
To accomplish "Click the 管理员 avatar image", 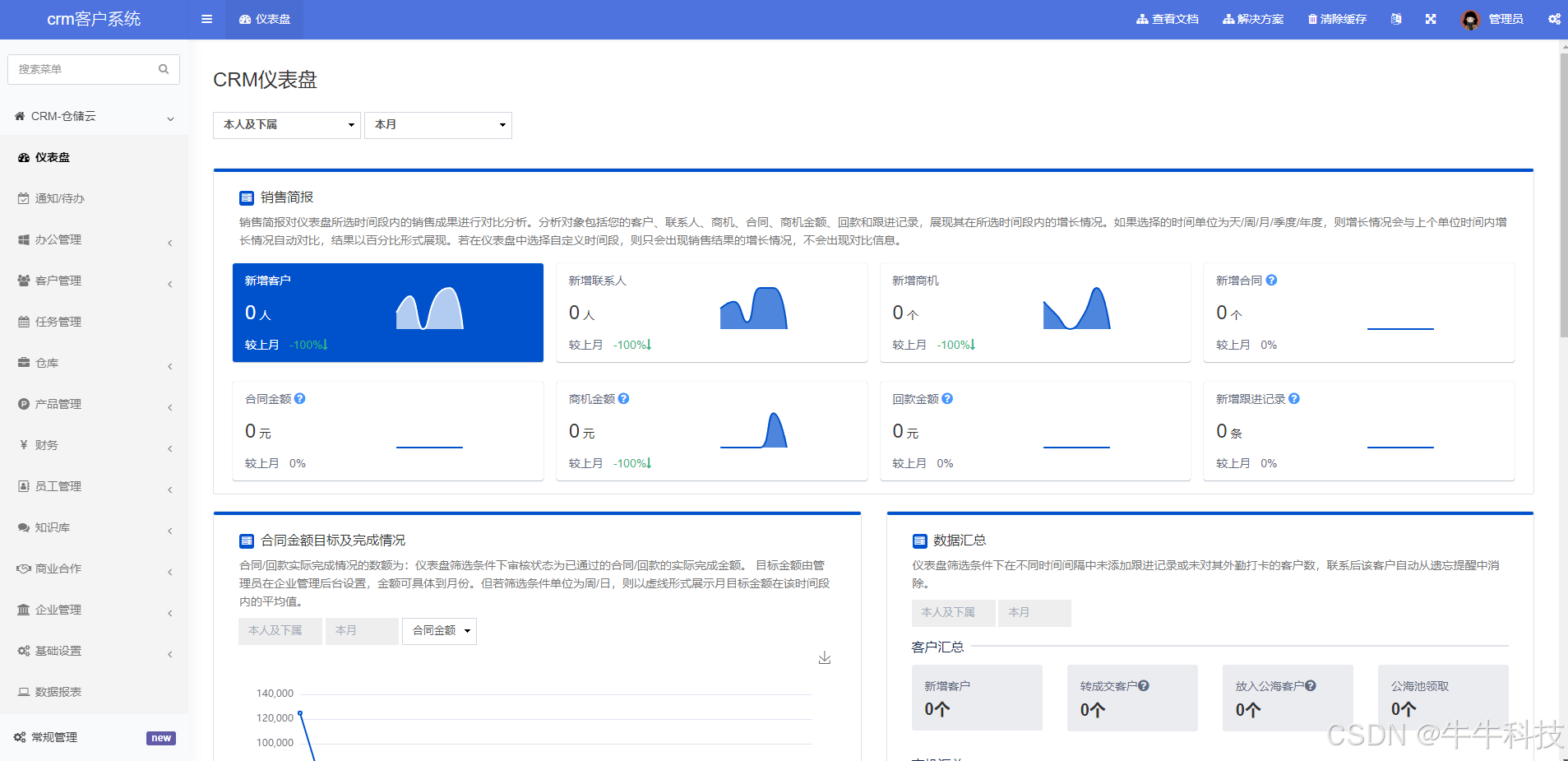I will click(x=1469, y=19).
